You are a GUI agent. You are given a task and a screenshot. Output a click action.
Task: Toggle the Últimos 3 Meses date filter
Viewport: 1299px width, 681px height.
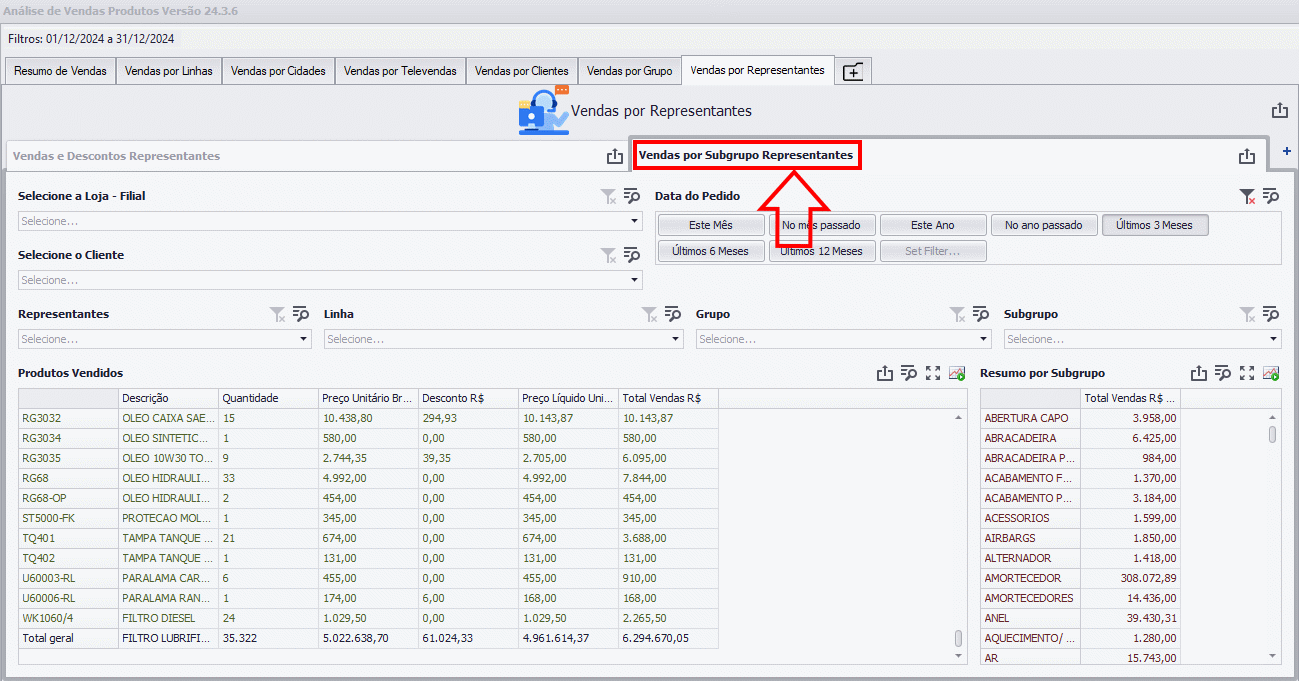point(1155,225)
